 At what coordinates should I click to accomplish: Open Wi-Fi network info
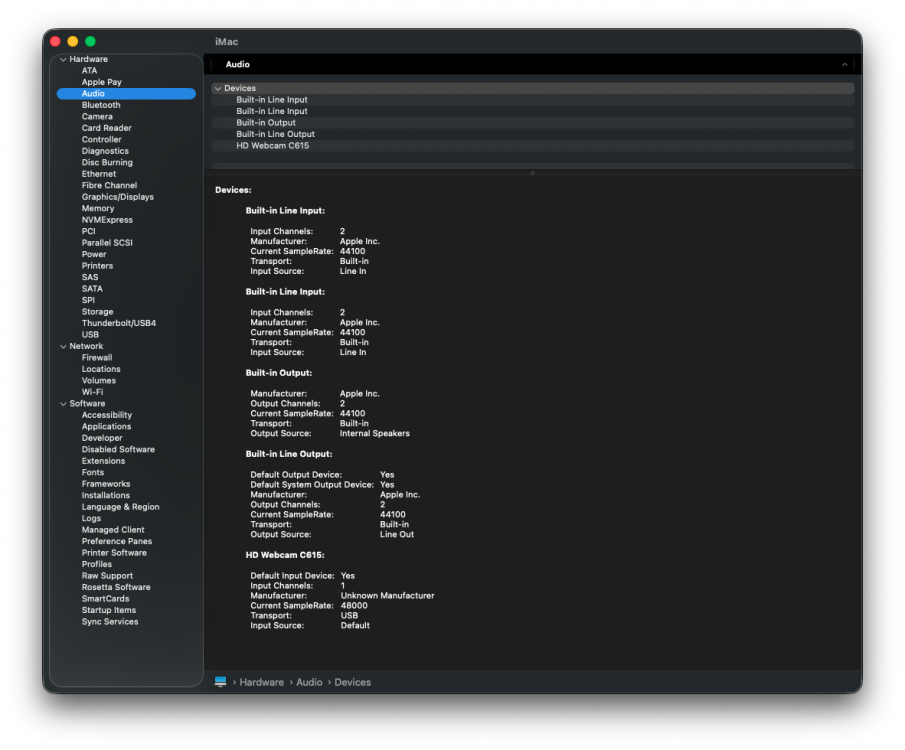click(x=92, y=392)
